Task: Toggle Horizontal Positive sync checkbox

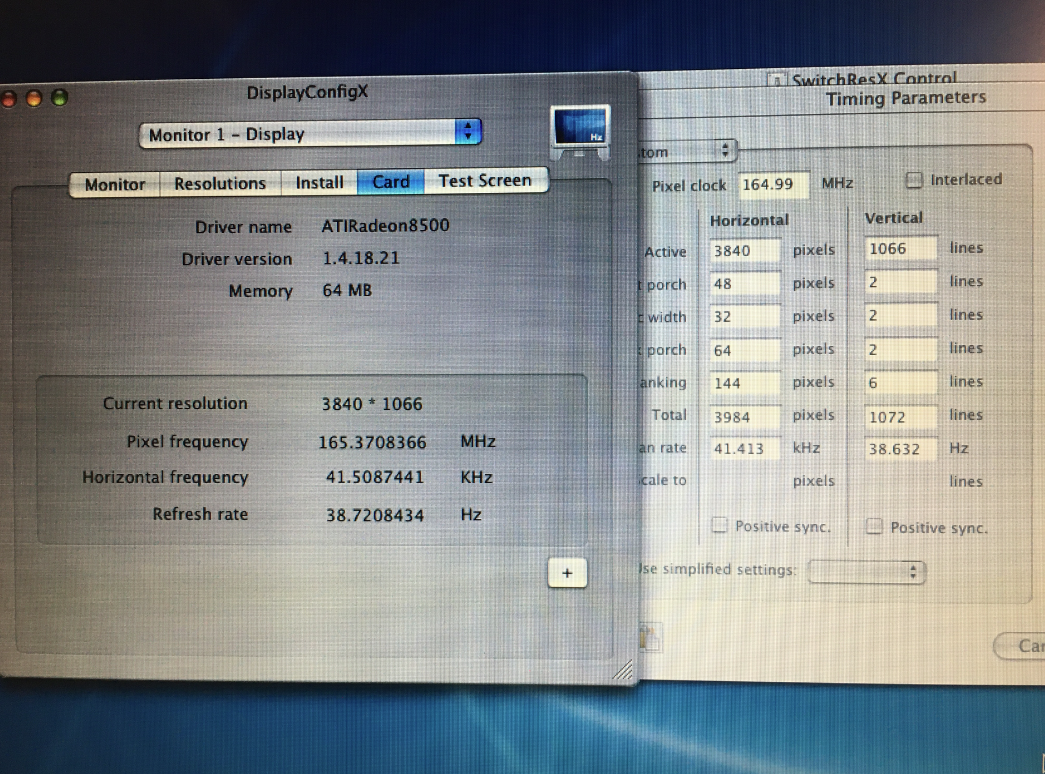Action: tap(719, 525)
